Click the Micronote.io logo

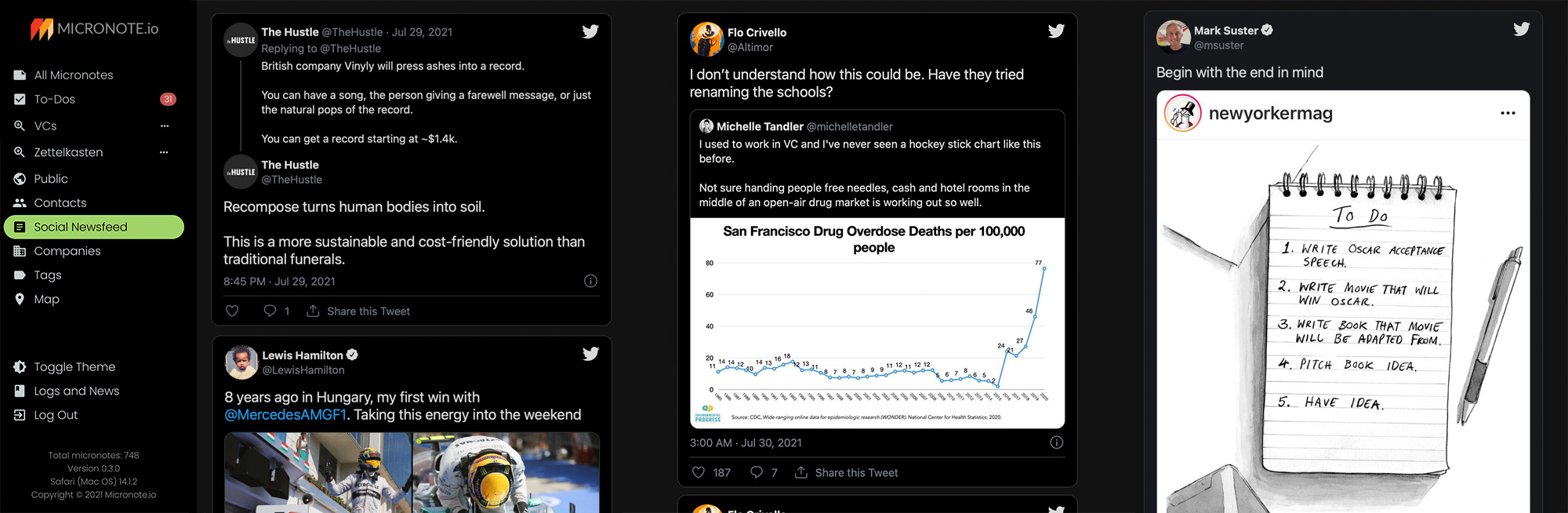coord(94,29)
